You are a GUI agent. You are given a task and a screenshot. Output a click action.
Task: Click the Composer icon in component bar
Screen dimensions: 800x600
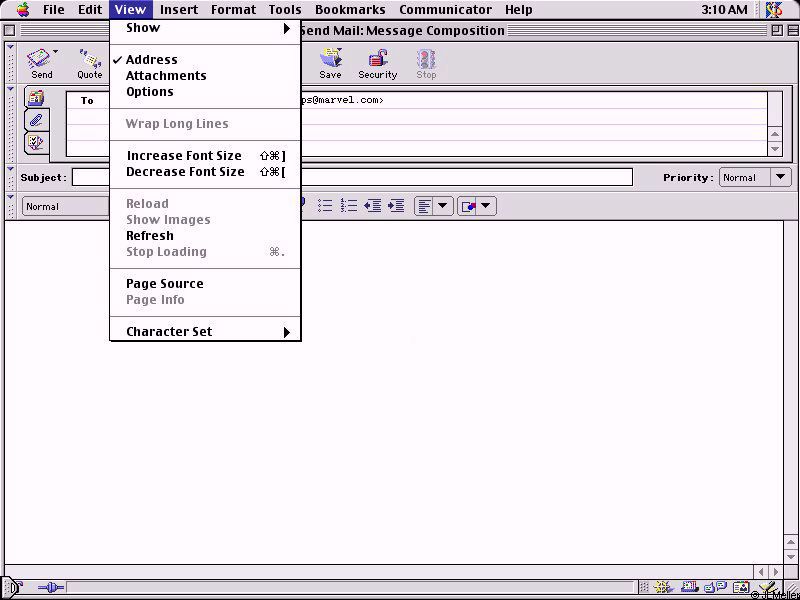point(767,588)
